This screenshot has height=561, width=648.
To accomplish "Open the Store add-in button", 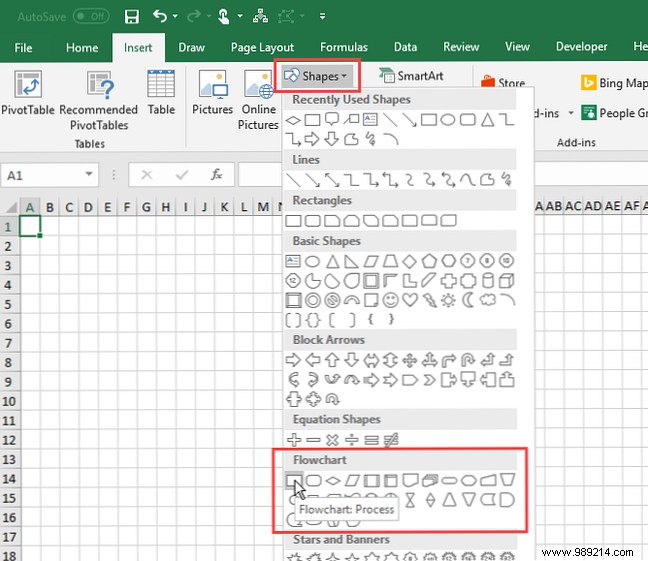I will click(503, 82).
